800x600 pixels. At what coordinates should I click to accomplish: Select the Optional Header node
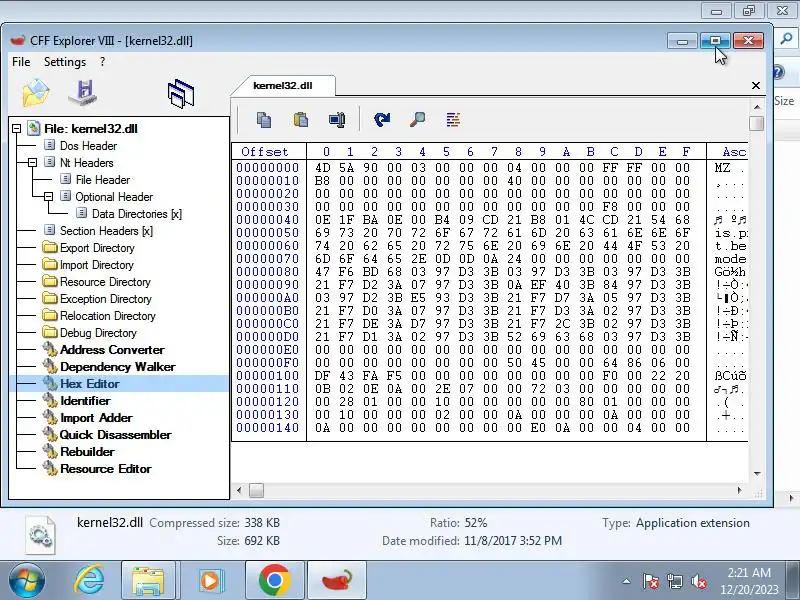coord(114,197)
